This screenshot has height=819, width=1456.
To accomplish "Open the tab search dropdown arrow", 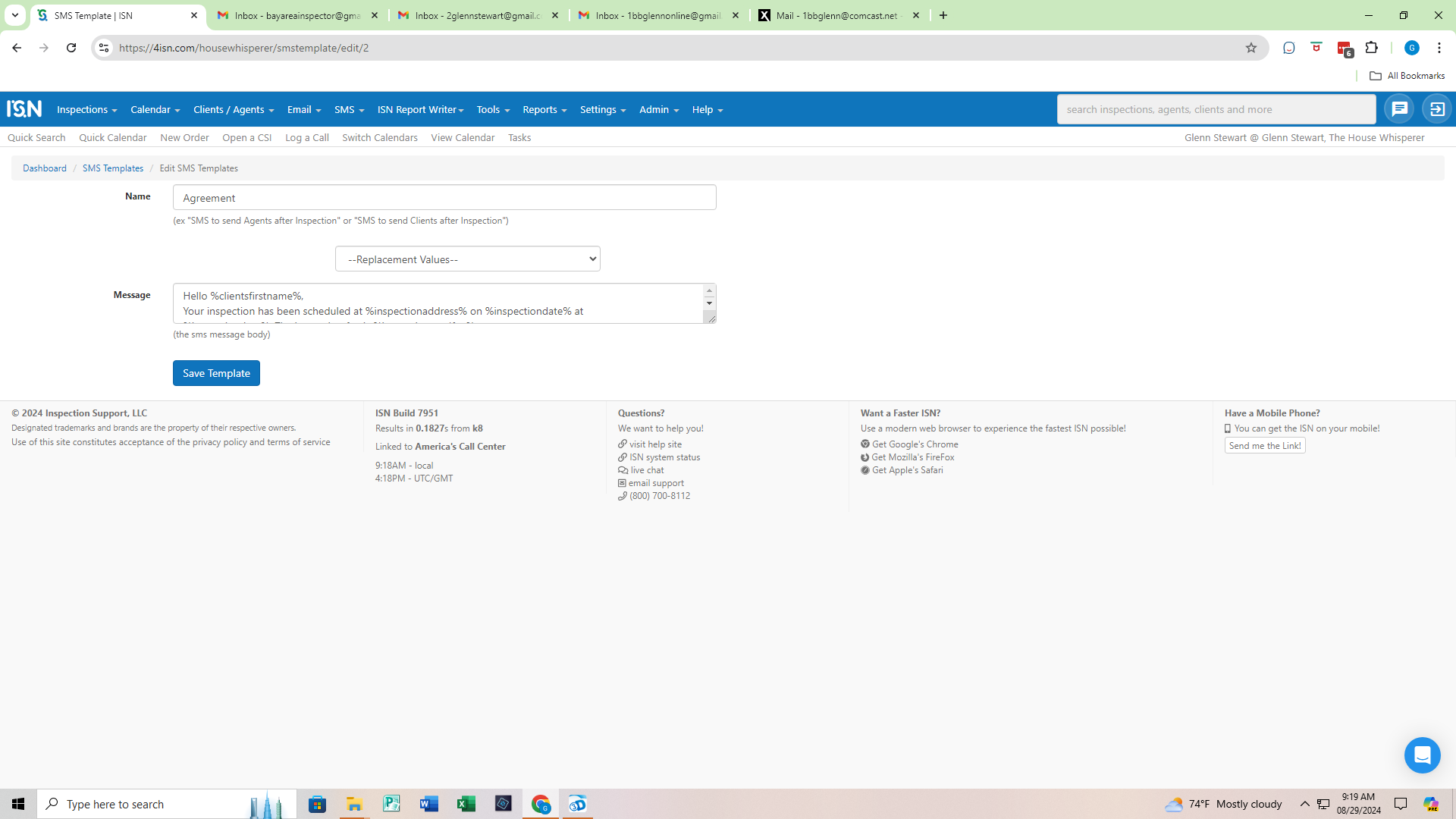I will click(x=14, y=15).
